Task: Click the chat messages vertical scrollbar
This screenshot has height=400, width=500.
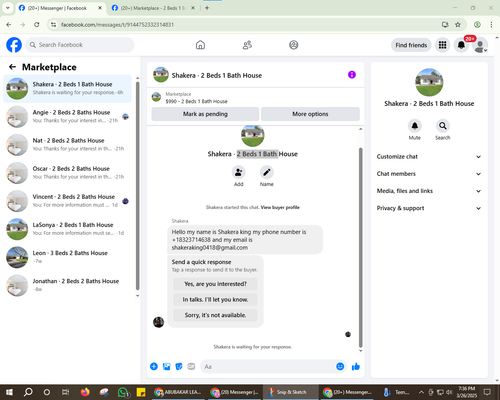Action: coord(360,247)
